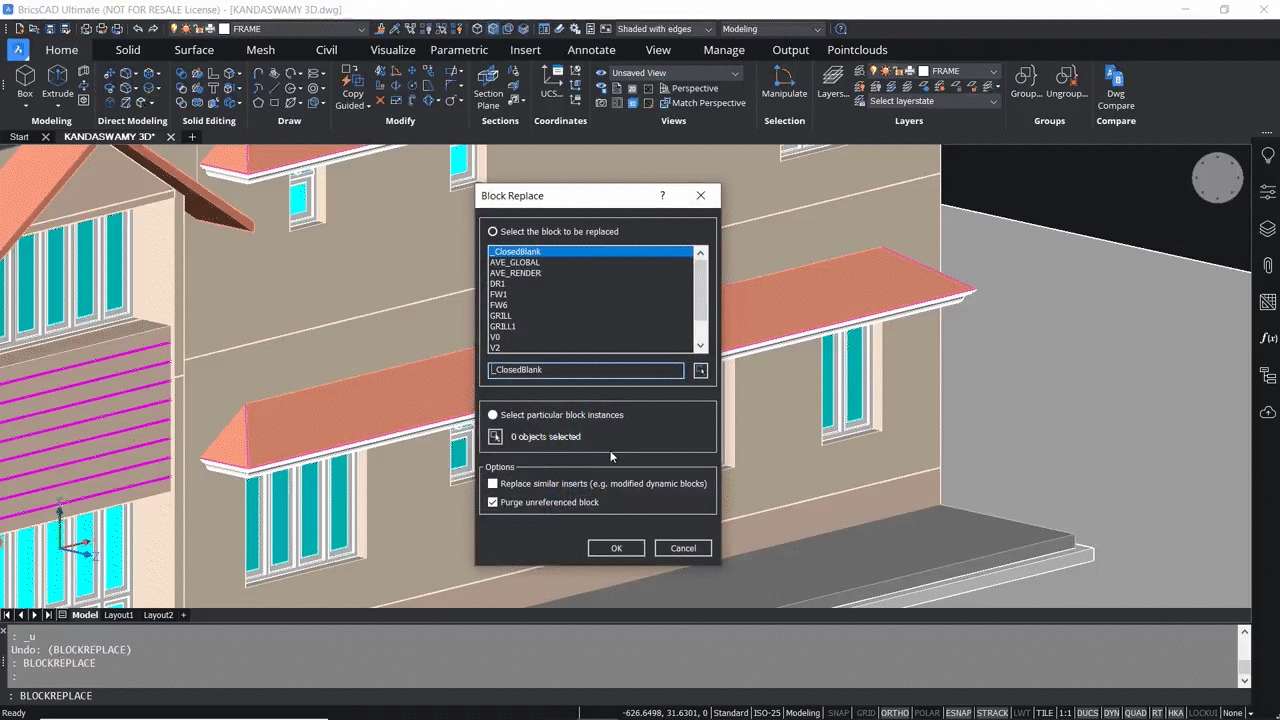Toggle ESNAP in status bar
Viewport: 1280px width, 720px height.
pos(958,713)
